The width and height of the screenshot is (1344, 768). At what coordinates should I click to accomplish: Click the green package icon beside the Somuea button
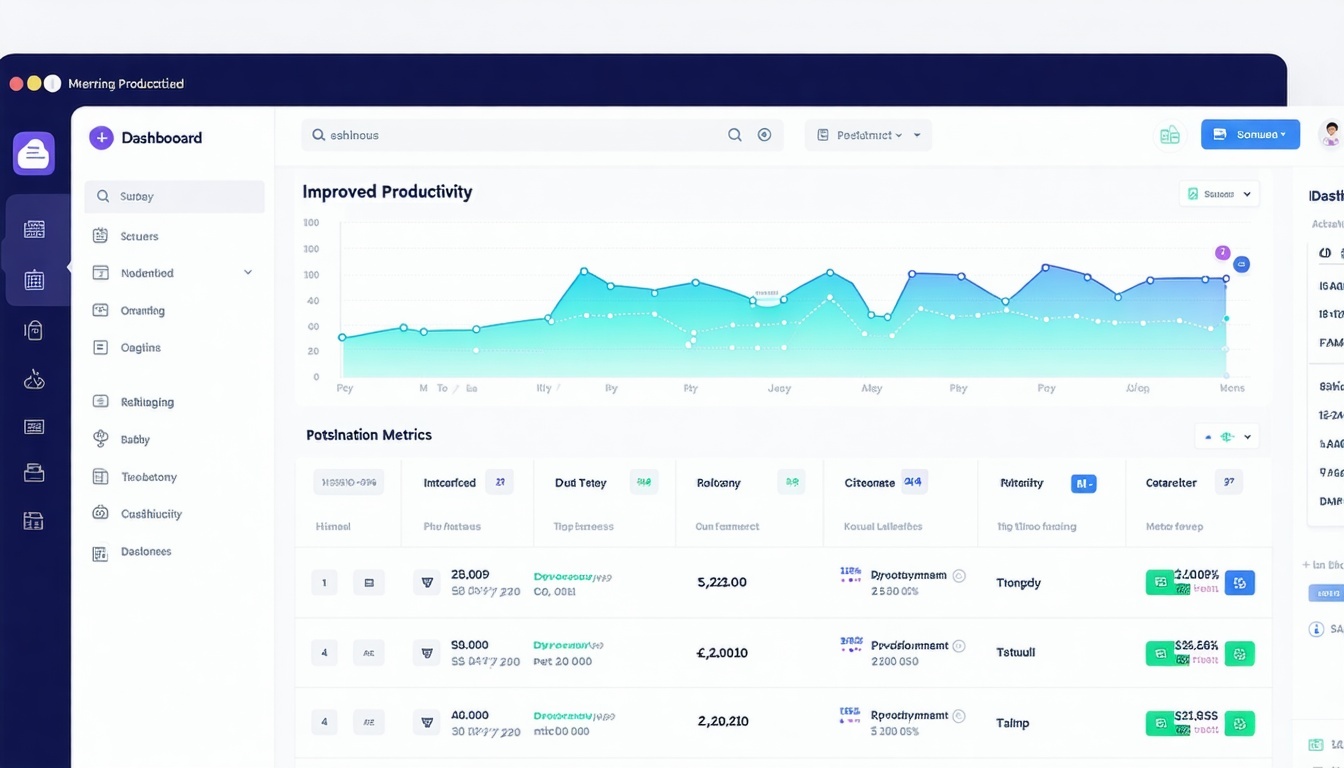click(1170, 133)
